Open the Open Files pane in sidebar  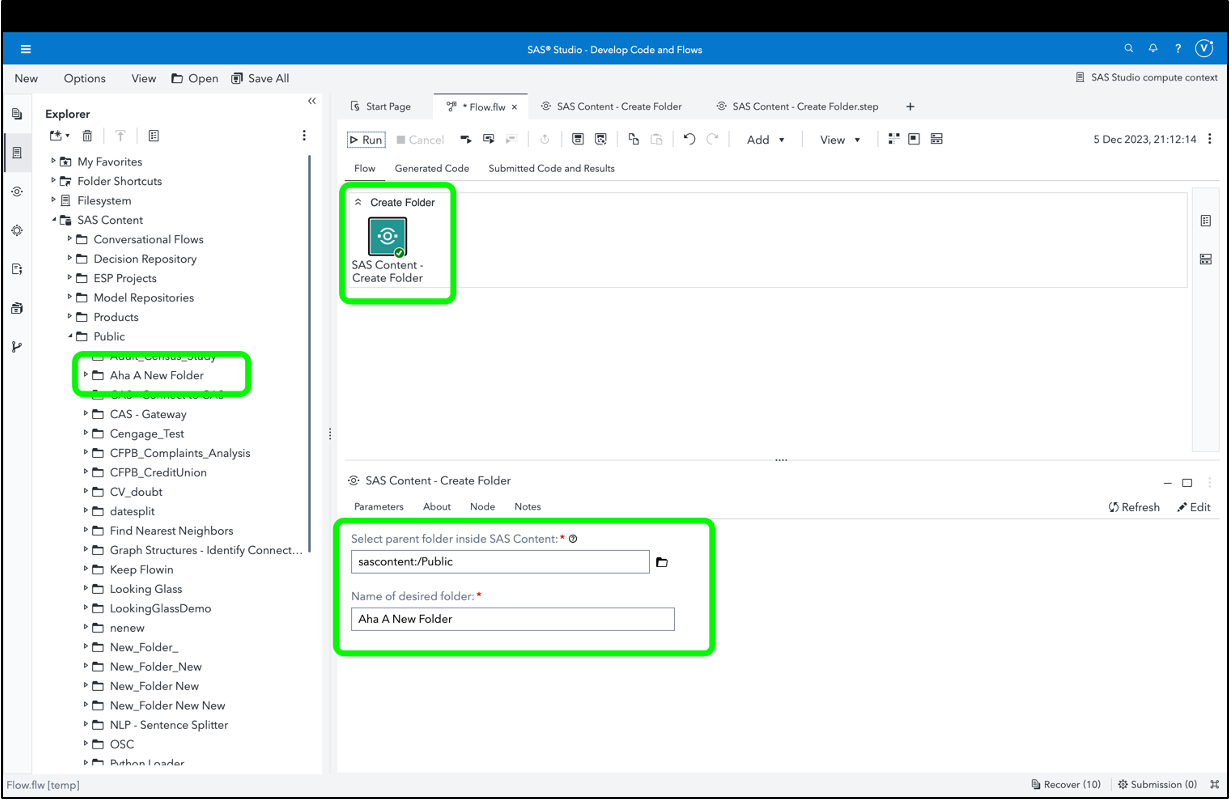pyautogui.click(x=17, y=114)
